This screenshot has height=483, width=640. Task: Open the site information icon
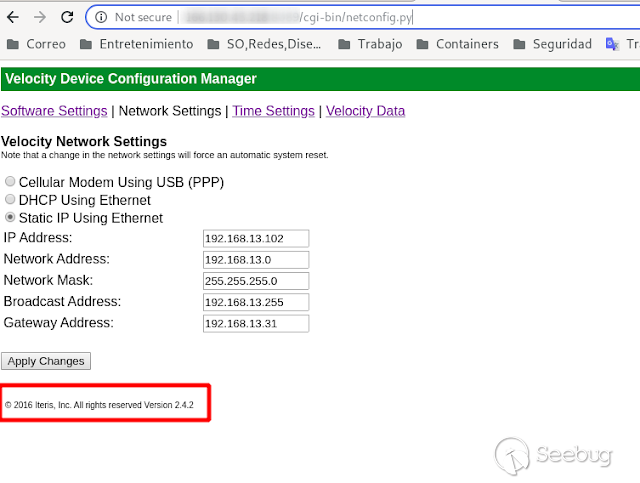(x=101, y=17)
